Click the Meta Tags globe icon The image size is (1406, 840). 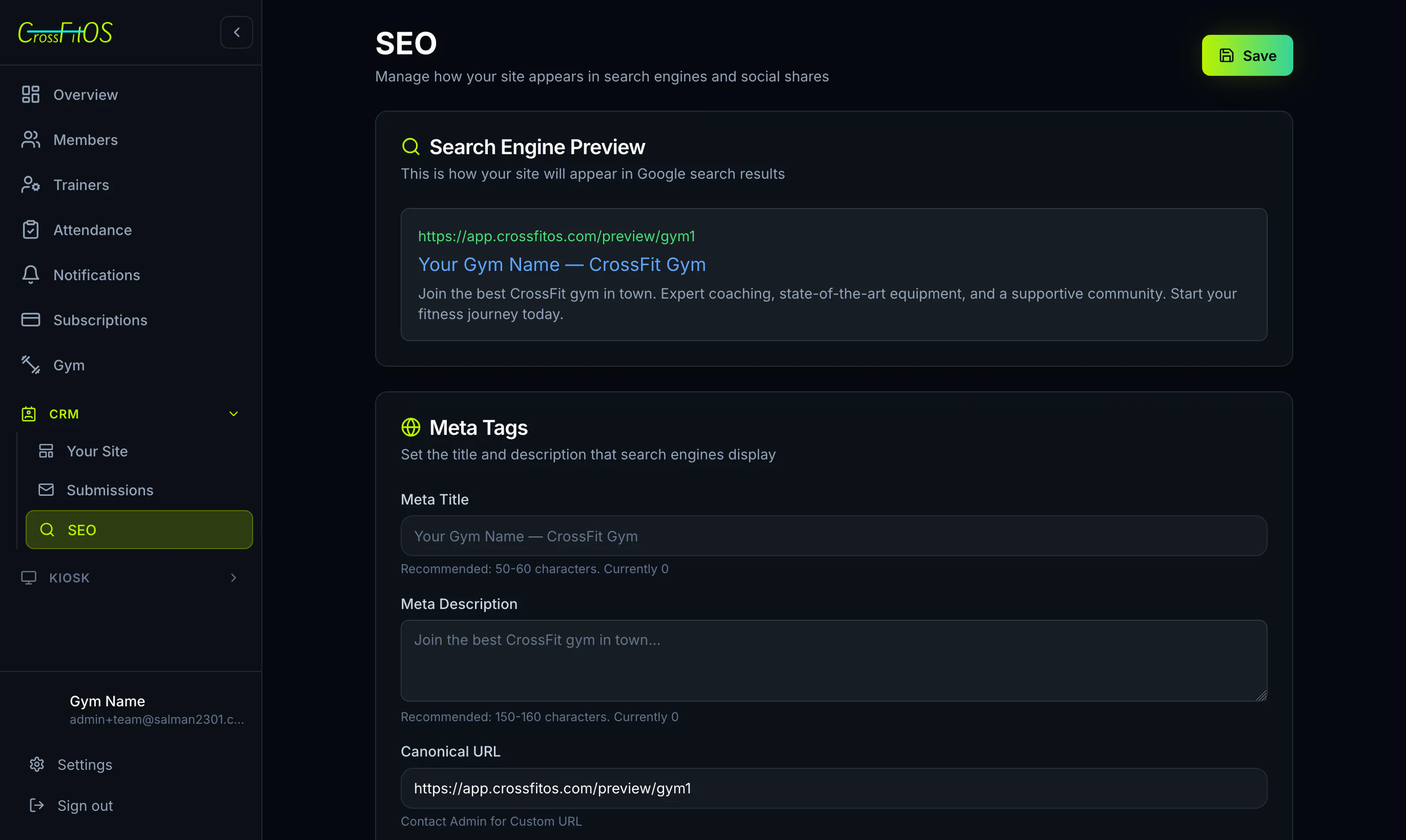[410, 427]
